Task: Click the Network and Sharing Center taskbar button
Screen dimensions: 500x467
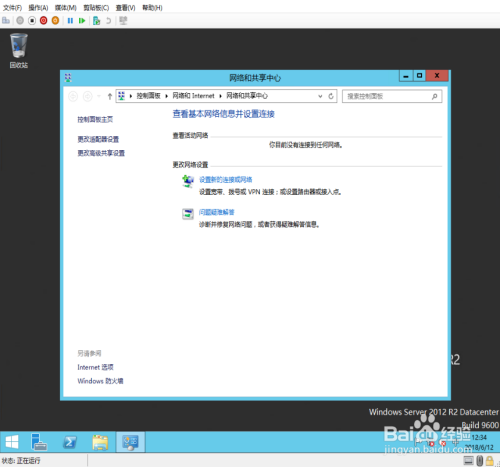Action: 130,442
